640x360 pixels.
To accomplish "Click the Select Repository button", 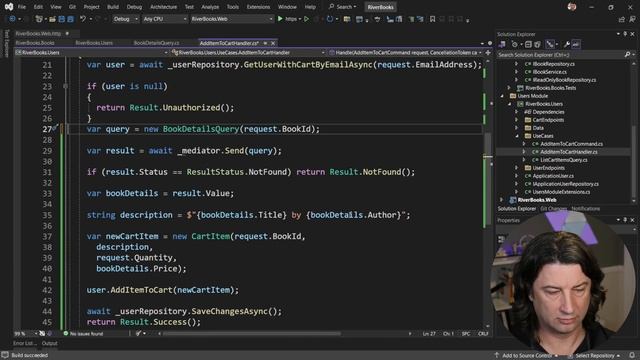I will click(x=595, y=356).
